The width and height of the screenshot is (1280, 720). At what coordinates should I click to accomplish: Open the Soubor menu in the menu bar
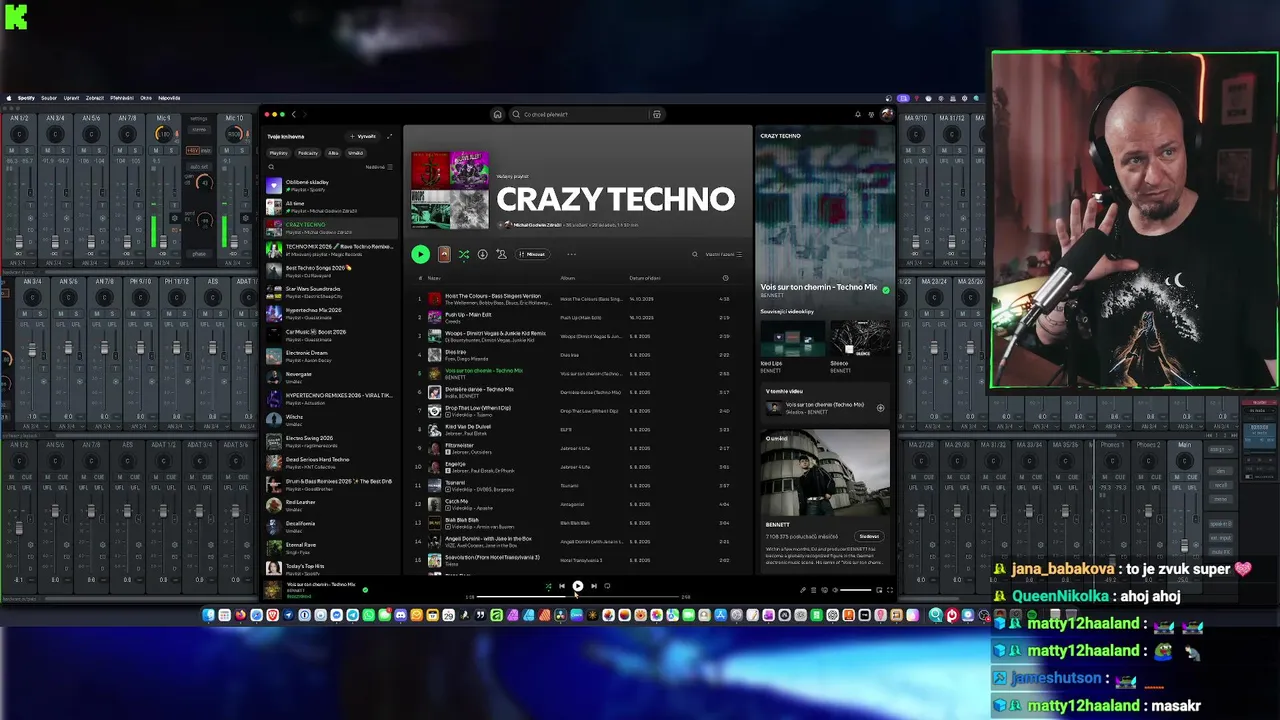coord(49,98)
